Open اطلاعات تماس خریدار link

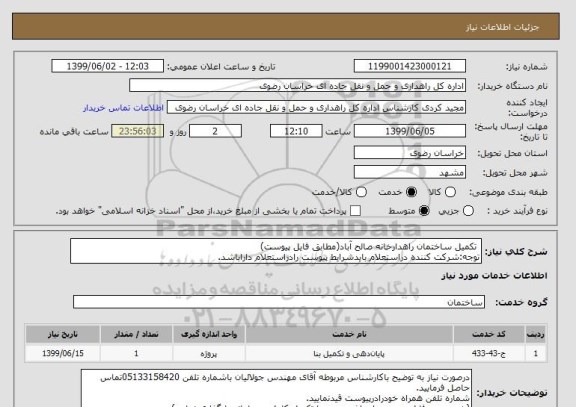[x=123, y=108]
